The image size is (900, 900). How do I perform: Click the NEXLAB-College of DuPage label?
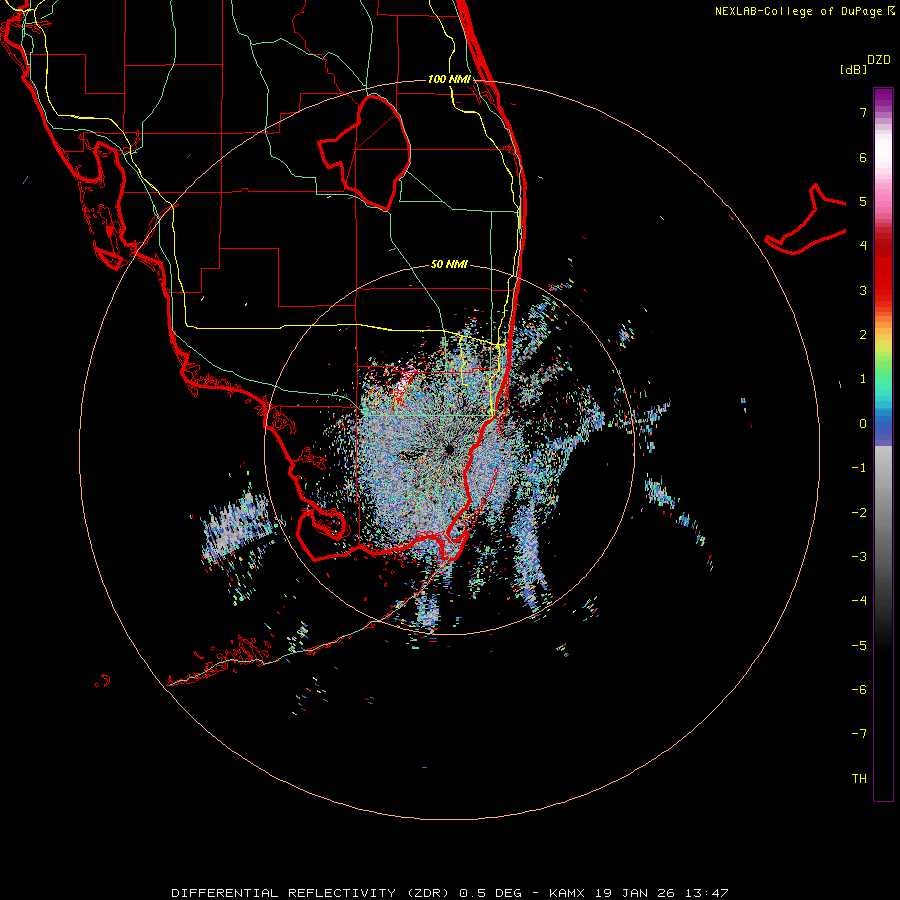tap(798, 11)
